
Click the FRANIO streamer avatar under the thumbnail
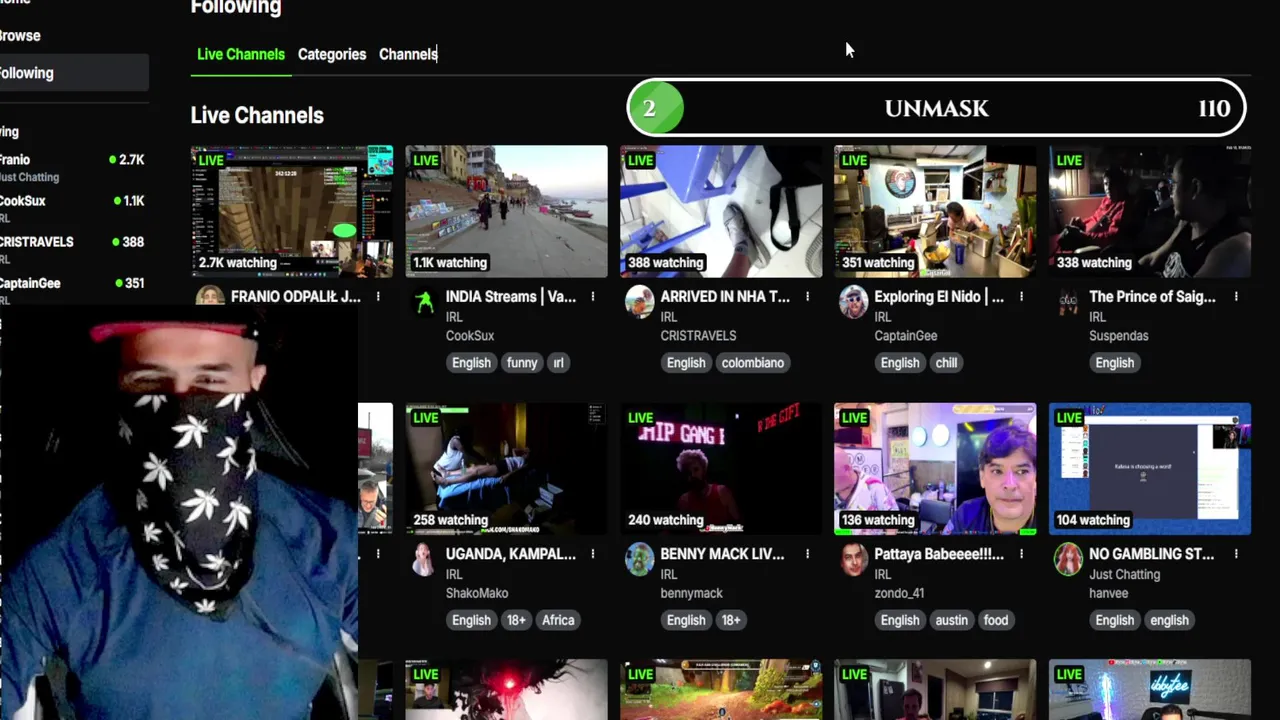[210, 297]
